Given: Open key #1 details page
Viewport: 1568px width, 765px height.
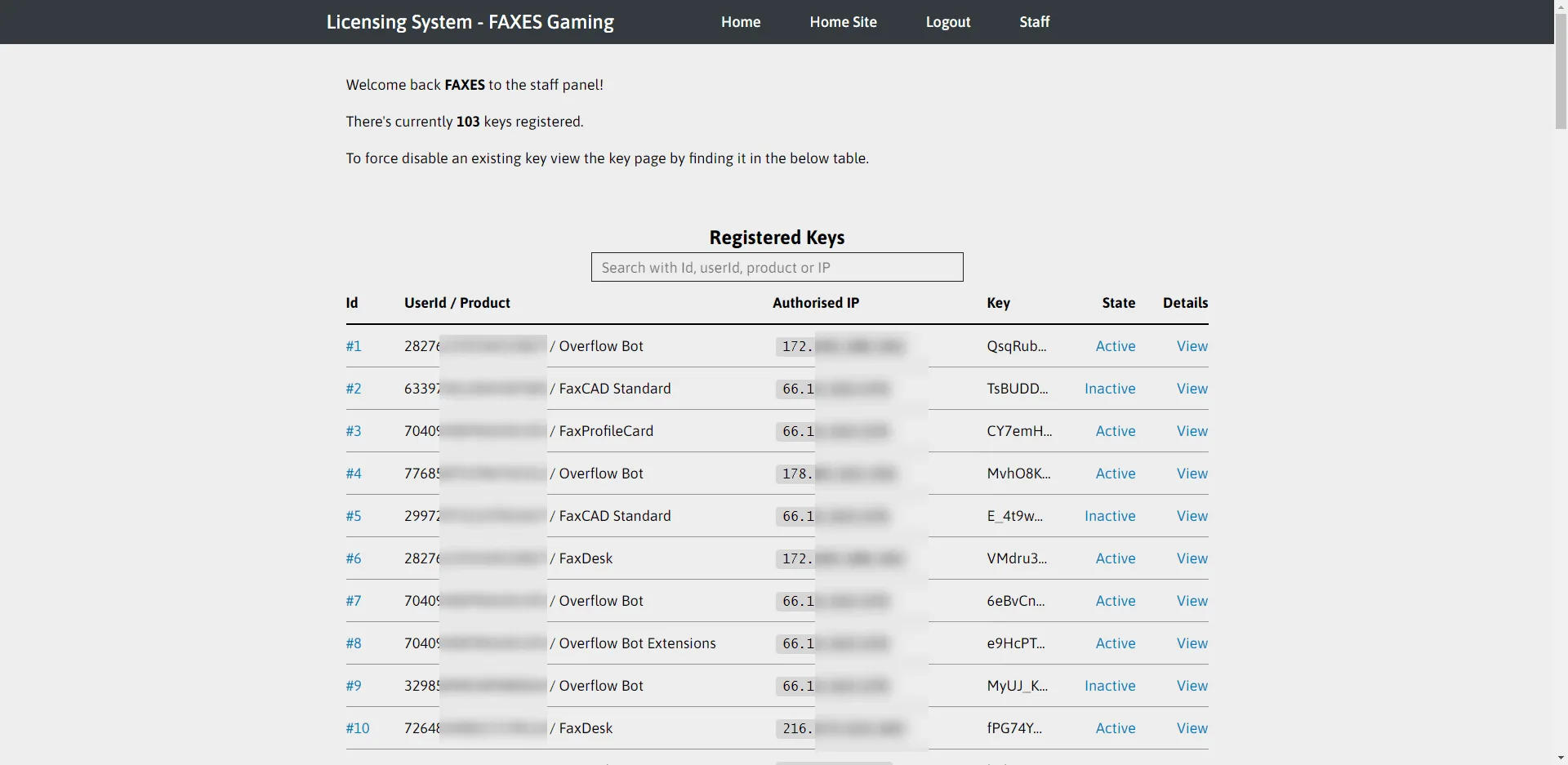Looking at the screenshot, I should point(354,346).
